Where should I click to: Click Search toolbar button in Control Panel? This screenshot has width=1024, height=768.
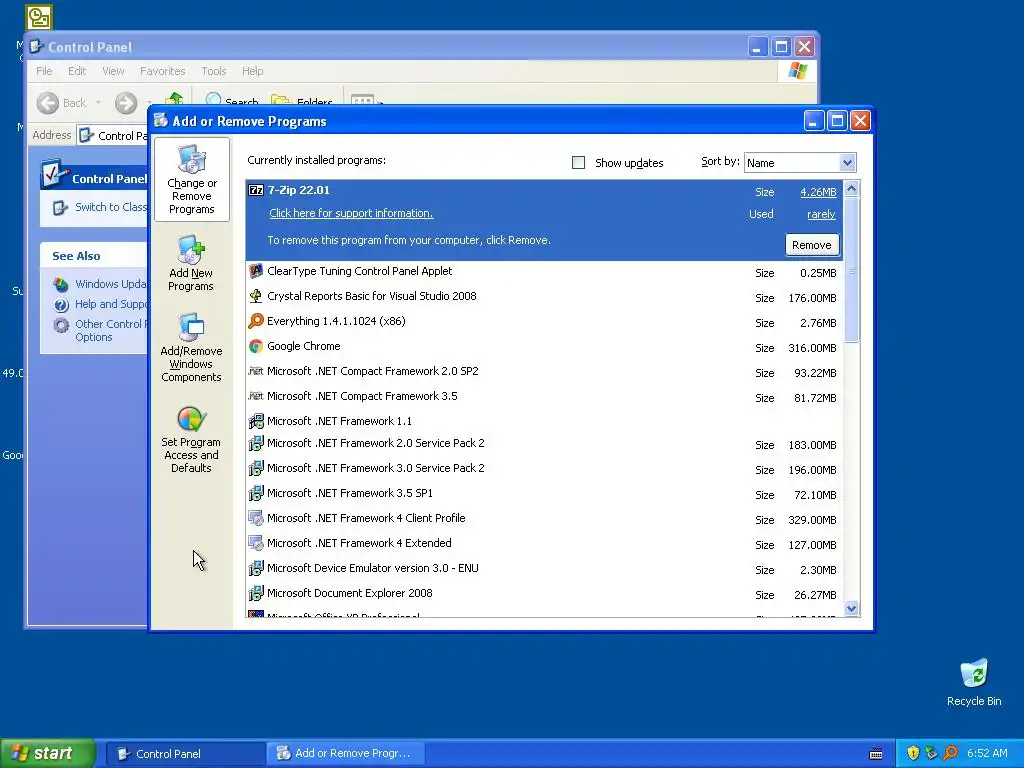232,101
